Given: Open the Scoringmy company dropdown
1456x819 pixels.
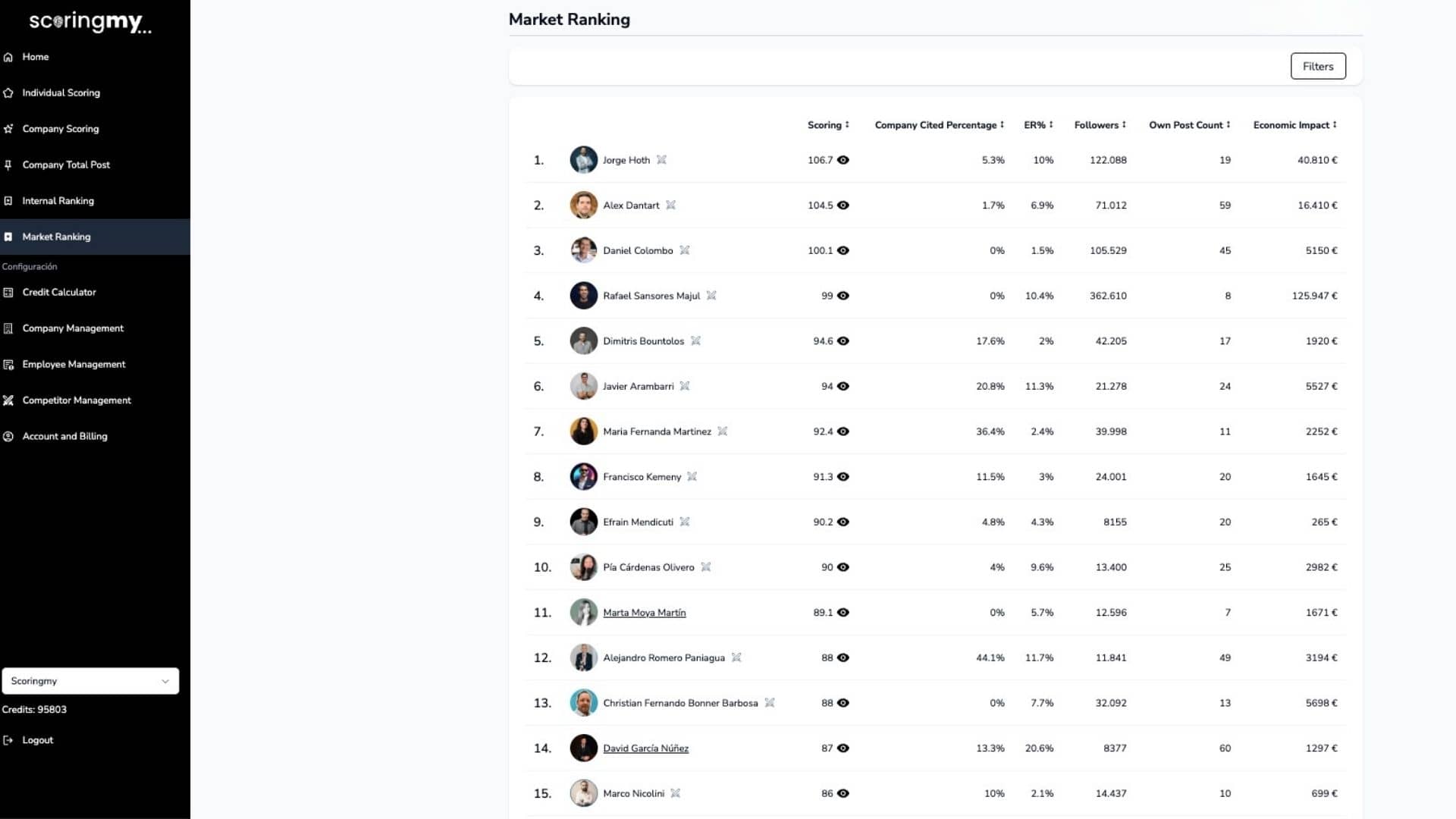Looking at the screenshot, I should point(90,681).
